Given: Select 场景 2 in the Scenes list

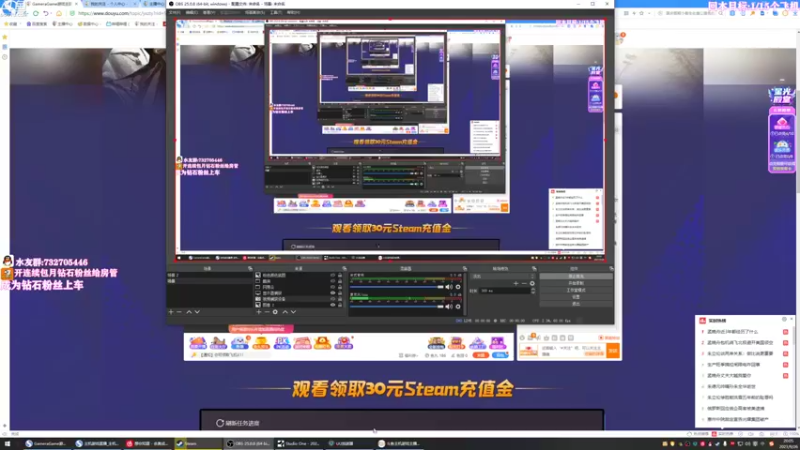Looking at the screenshot, I should pyautogui.click(x=210, y=275).
